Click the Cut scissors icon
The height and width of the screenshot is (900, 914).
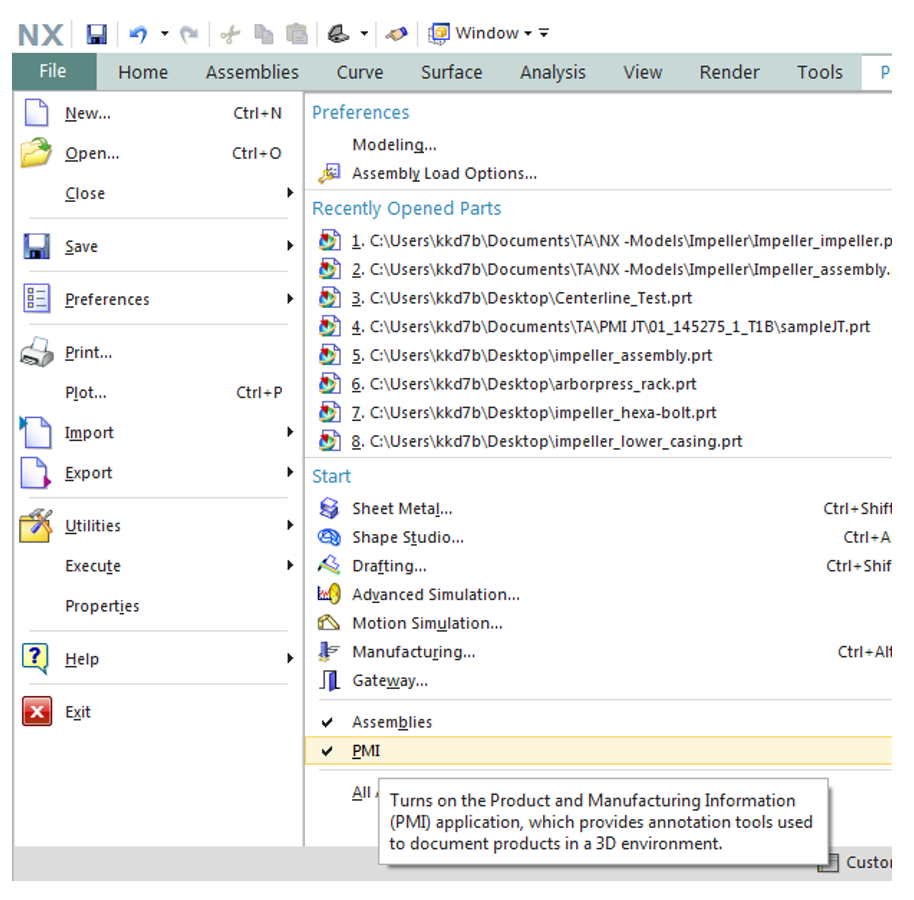point(230,34)
